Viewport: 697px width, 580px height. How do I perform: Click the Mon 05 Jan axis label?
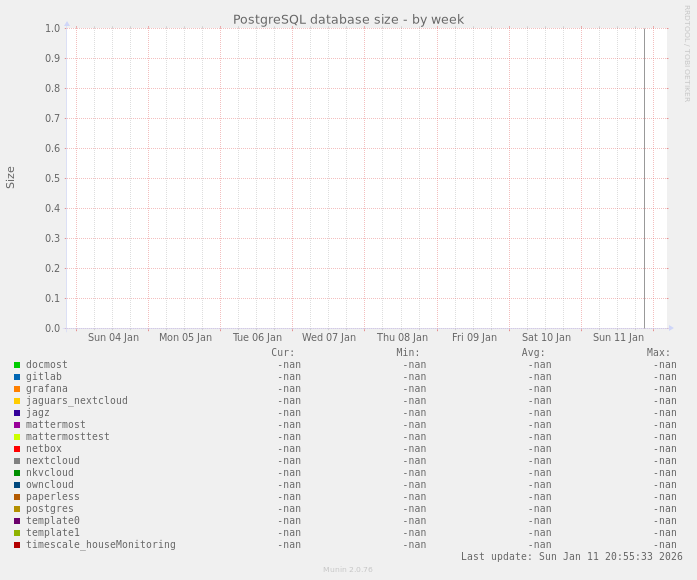click(185, 338)
